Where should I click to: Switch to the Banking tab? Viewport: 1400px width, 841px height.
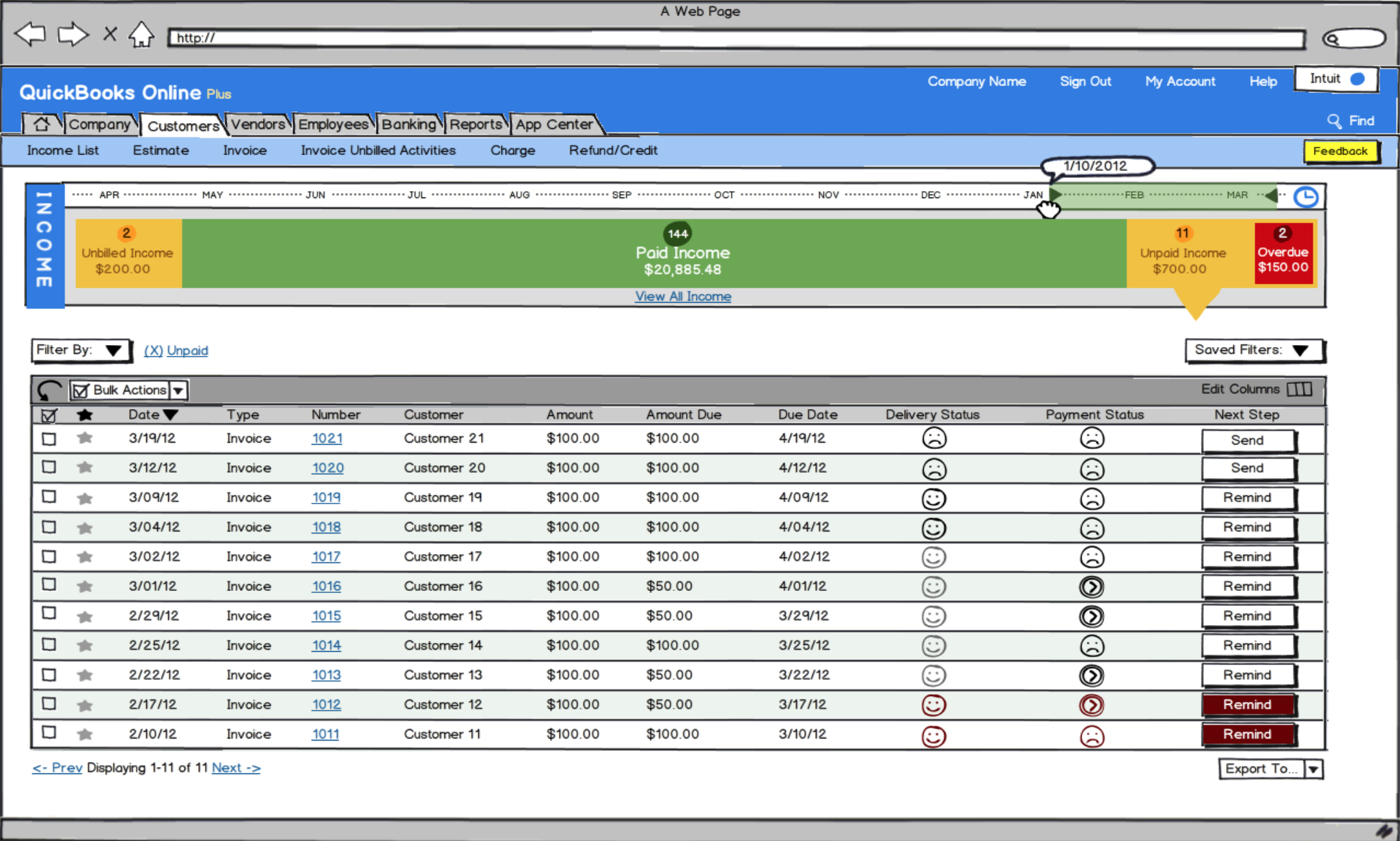tap(409, 124)
